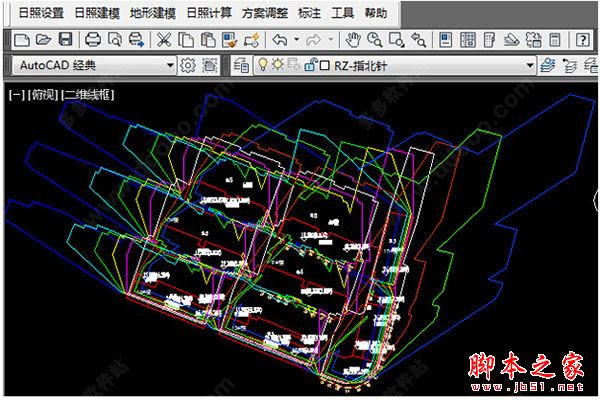Click the Undo arrow
The image size is (600, 403).
tap(280, 40)
